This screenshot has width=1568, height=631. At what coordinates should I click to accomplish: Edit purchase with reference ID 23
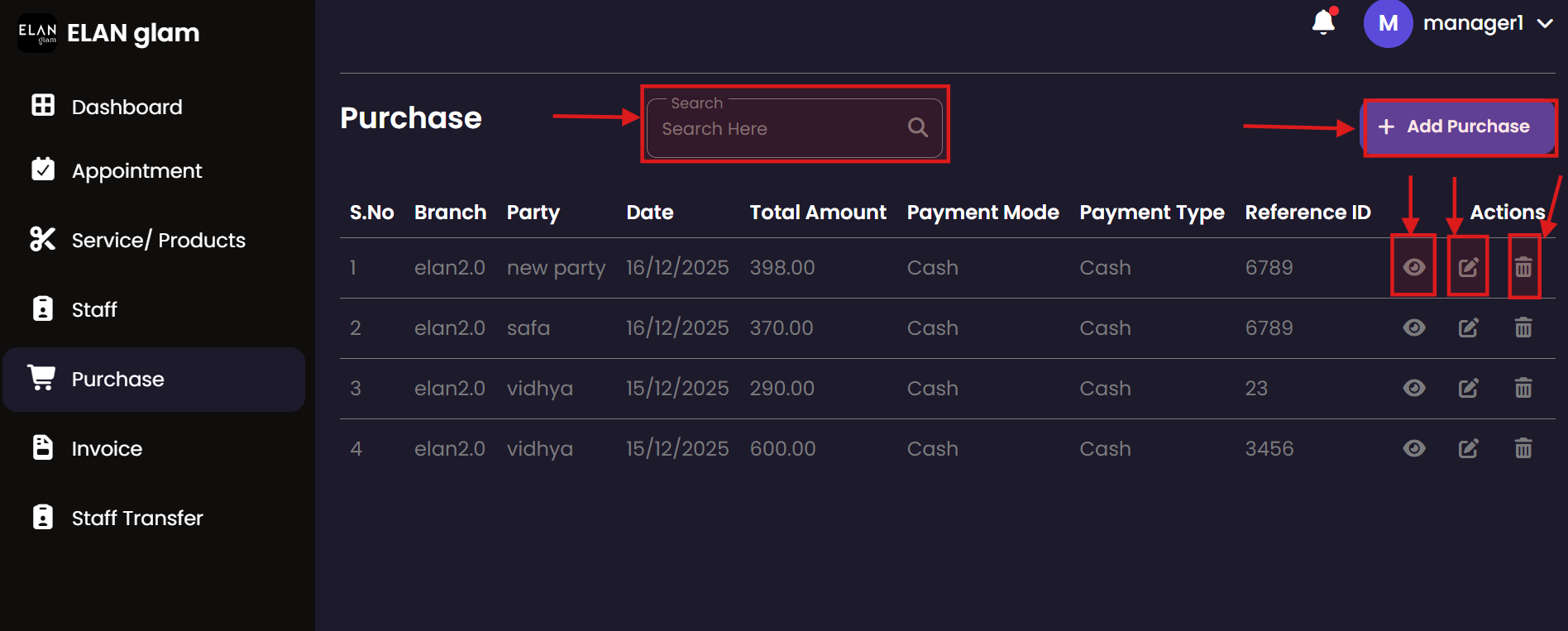click(1468, 389)
